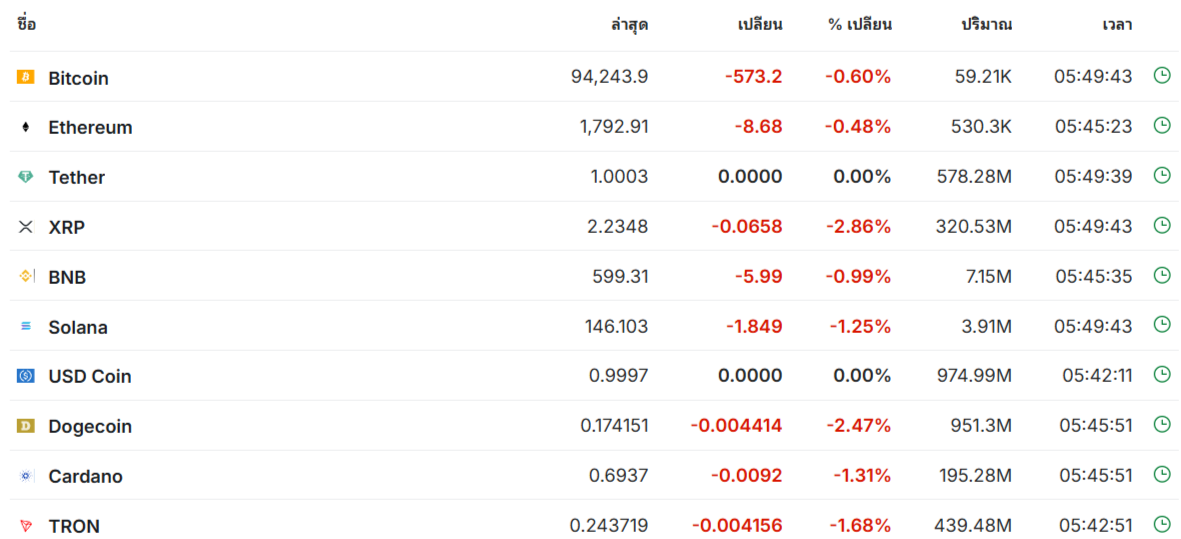Image resolution: width=1181 pixels, height=539 pixels.
Task: Sort by the % เปลี่ยน column header
Action: (x=860, y=24)
